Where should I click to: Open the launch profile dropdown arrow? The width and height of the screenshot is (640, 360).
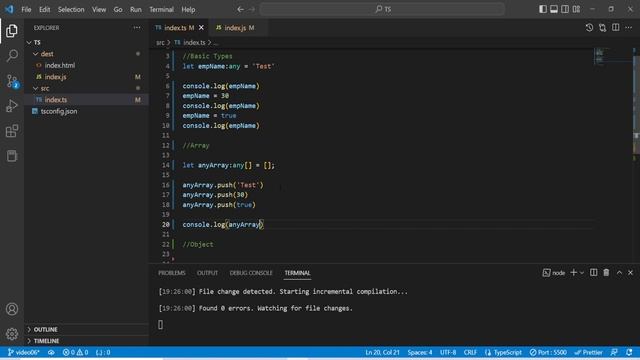(582, 272)
